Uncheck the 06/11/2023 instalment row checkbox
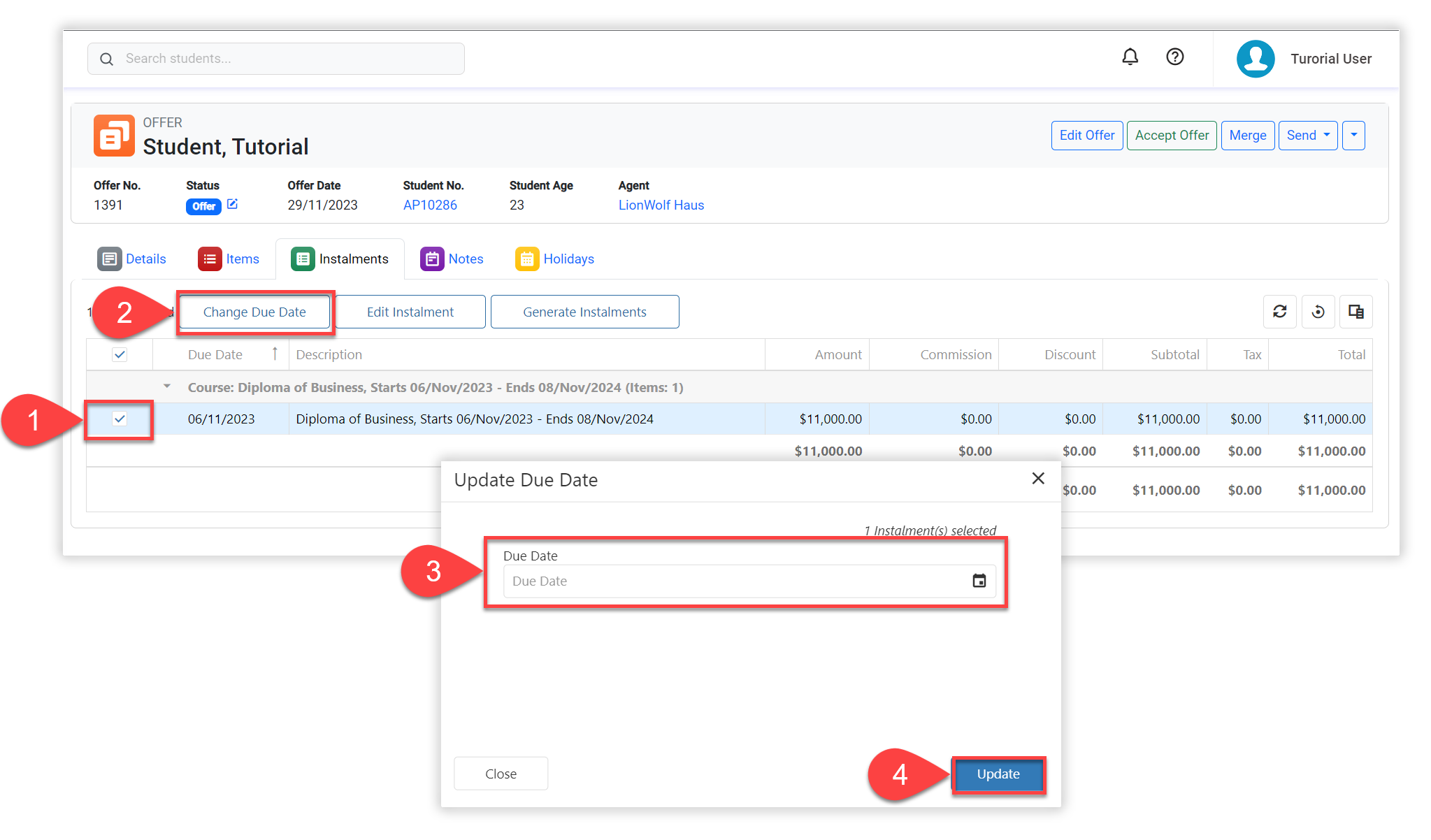This screenshot has height=840, width=1431. pyautogui.click(x=120, y=419)
